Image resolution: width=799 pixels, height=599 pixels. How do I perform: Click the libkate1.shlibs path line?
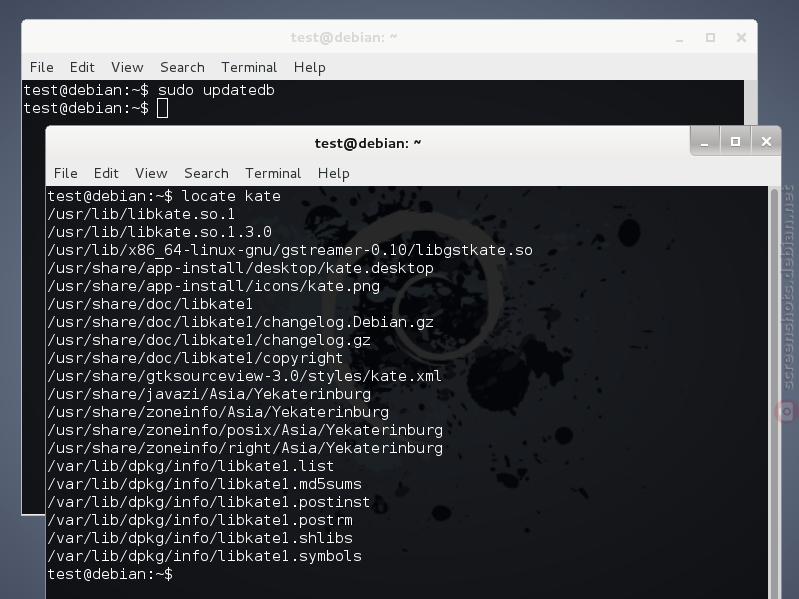coord(200,538)
